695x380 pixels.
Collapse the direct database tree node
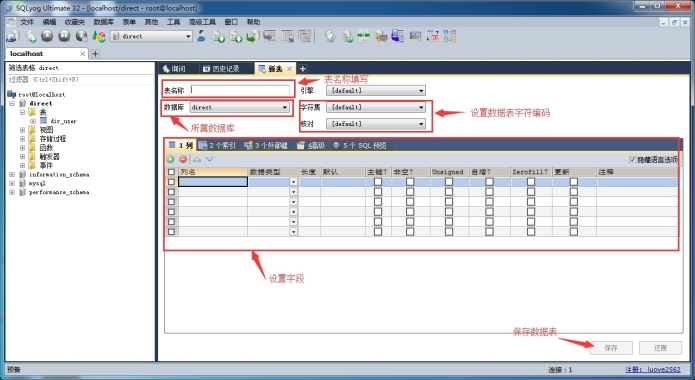coord(12,103)
